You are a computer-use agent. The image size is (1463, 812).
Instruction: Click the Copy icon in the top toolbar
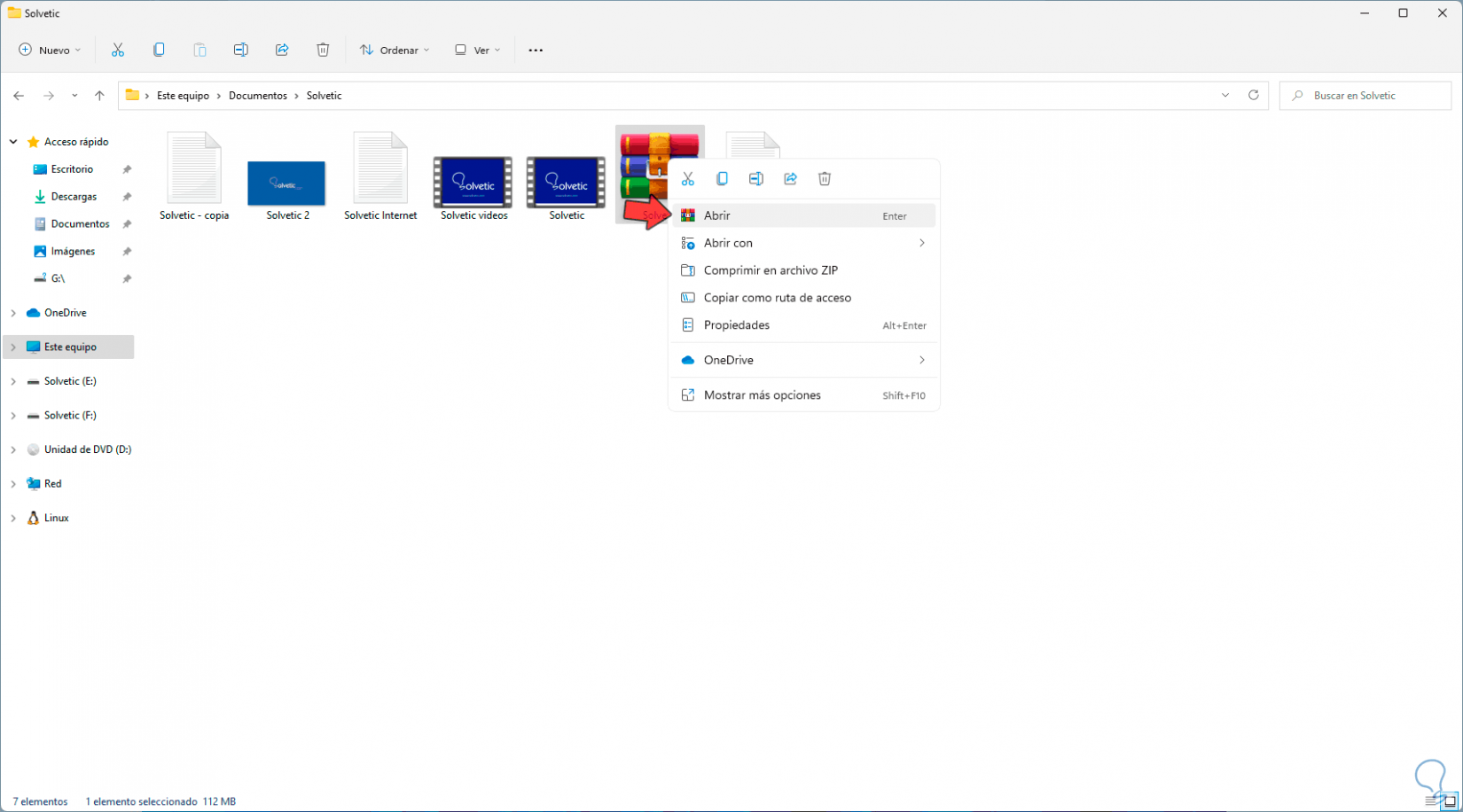point(159,51)
